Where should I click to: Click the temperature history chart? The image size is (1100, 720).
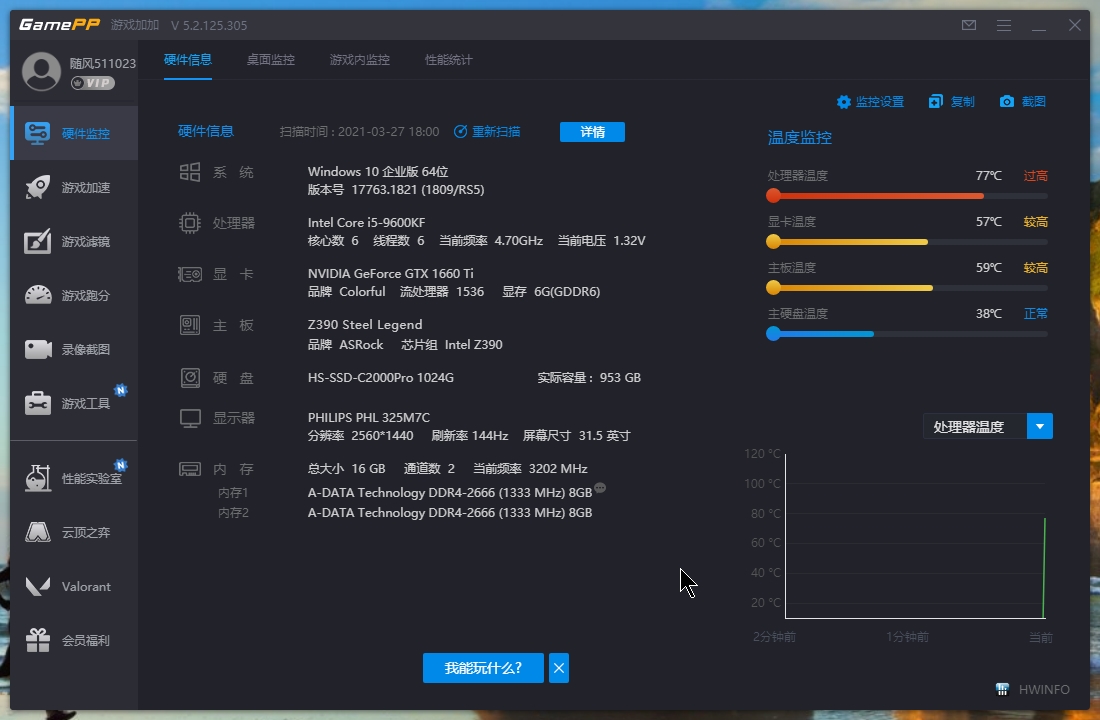[915, 536]
